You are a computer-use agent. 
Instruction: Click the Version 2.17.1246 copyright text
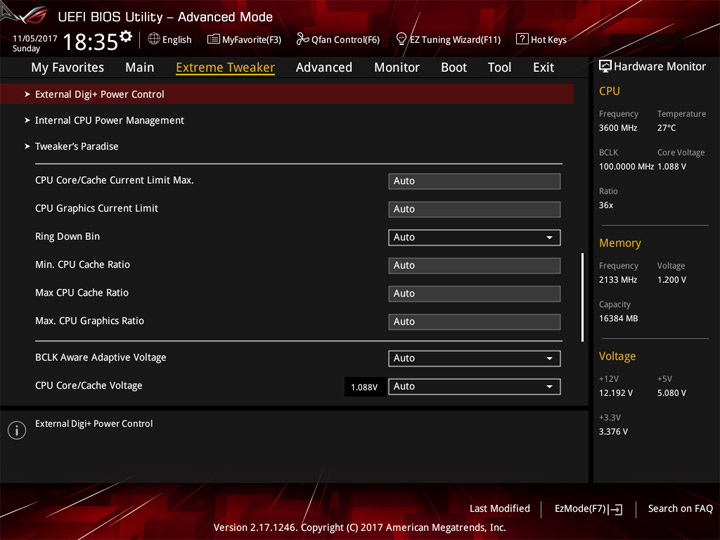coord(360,528)
